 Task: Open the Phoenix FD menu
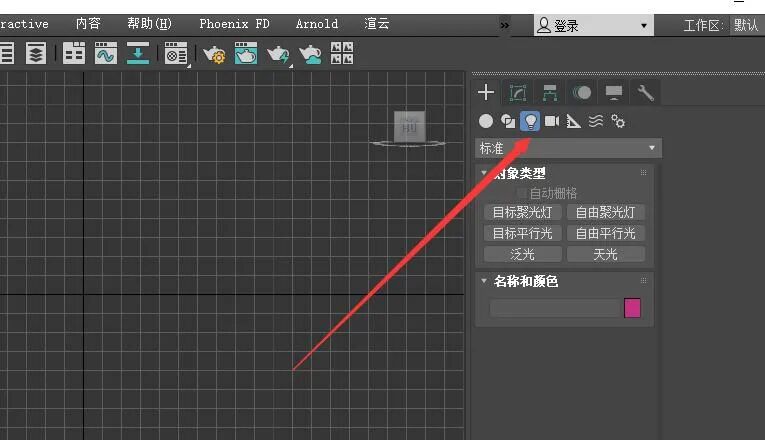click(x=234, y=23)
